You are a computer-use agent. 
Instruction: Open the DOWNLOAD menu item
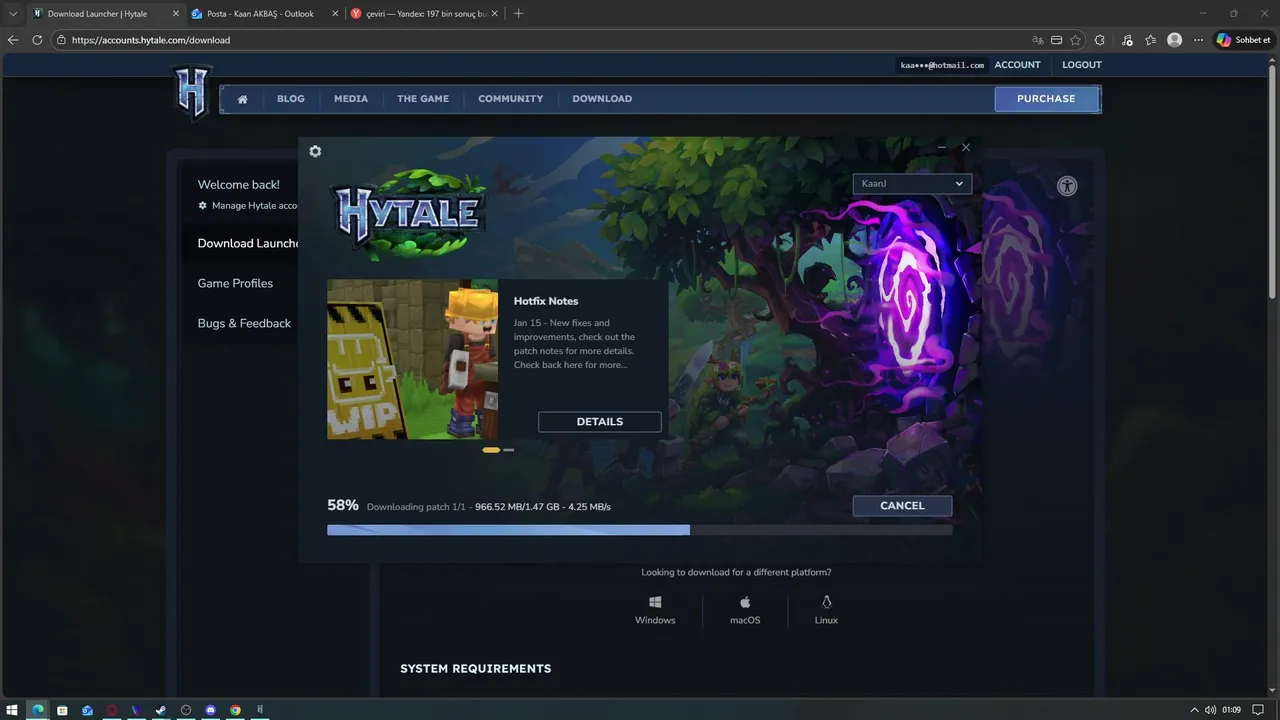tap(602, 99)
